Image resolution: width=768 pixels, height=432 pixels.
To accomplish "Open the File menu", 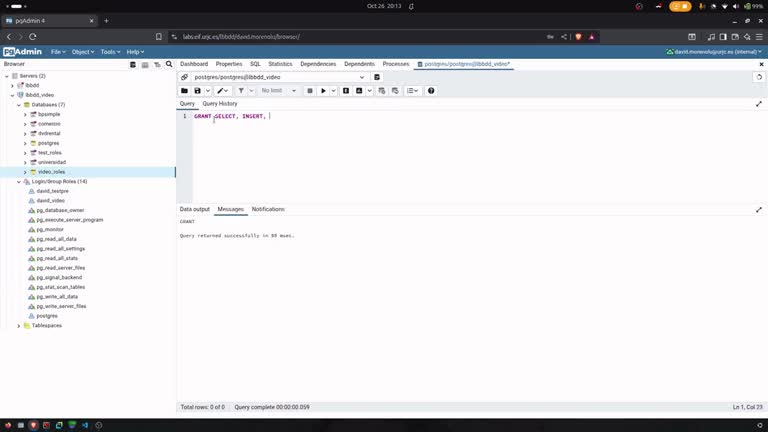I will 58,51.
